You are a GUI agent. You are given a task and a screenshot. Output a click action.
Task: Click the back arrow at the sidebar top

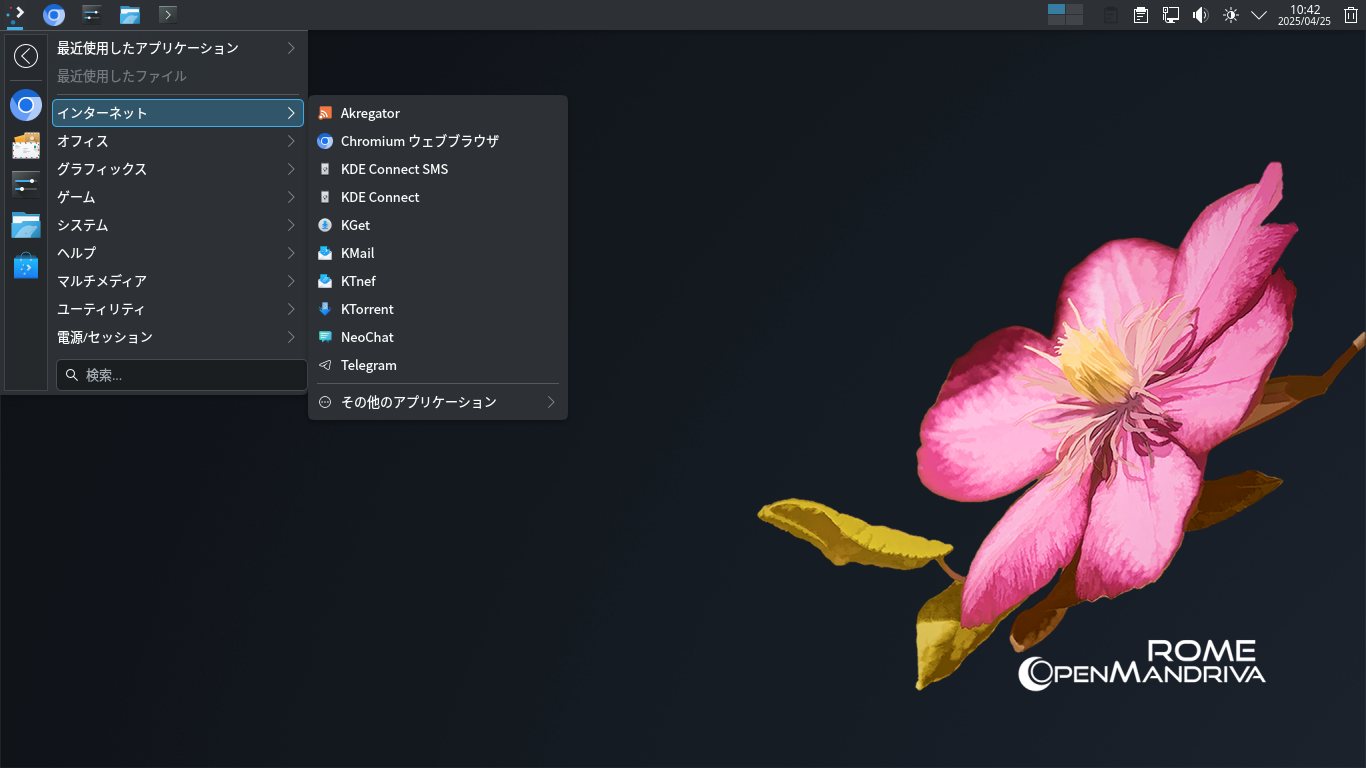26,56
